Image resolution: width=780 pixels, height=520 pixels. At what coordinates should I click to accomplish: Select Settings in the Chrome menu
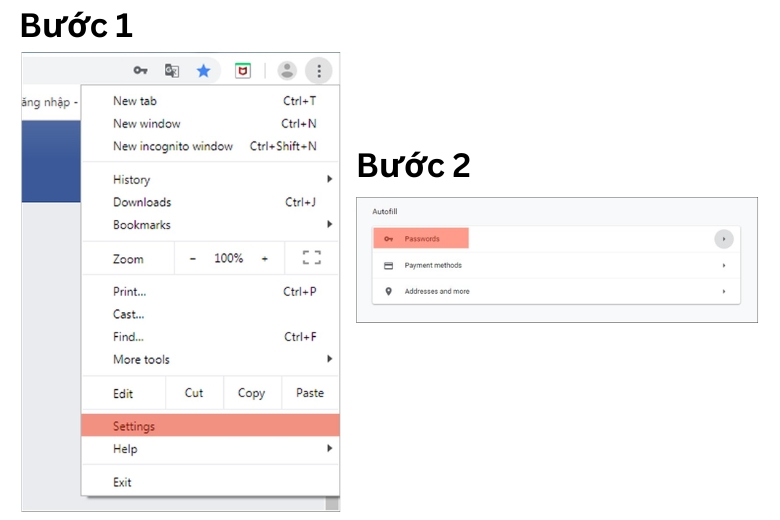point(134,426)
